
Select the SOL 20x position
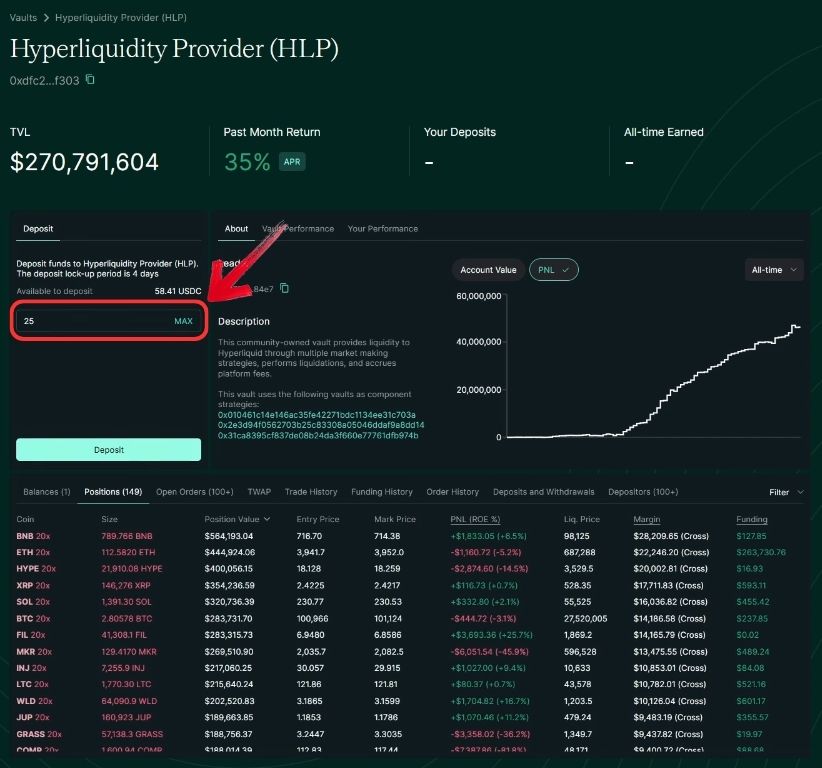(x=33, y=602)
